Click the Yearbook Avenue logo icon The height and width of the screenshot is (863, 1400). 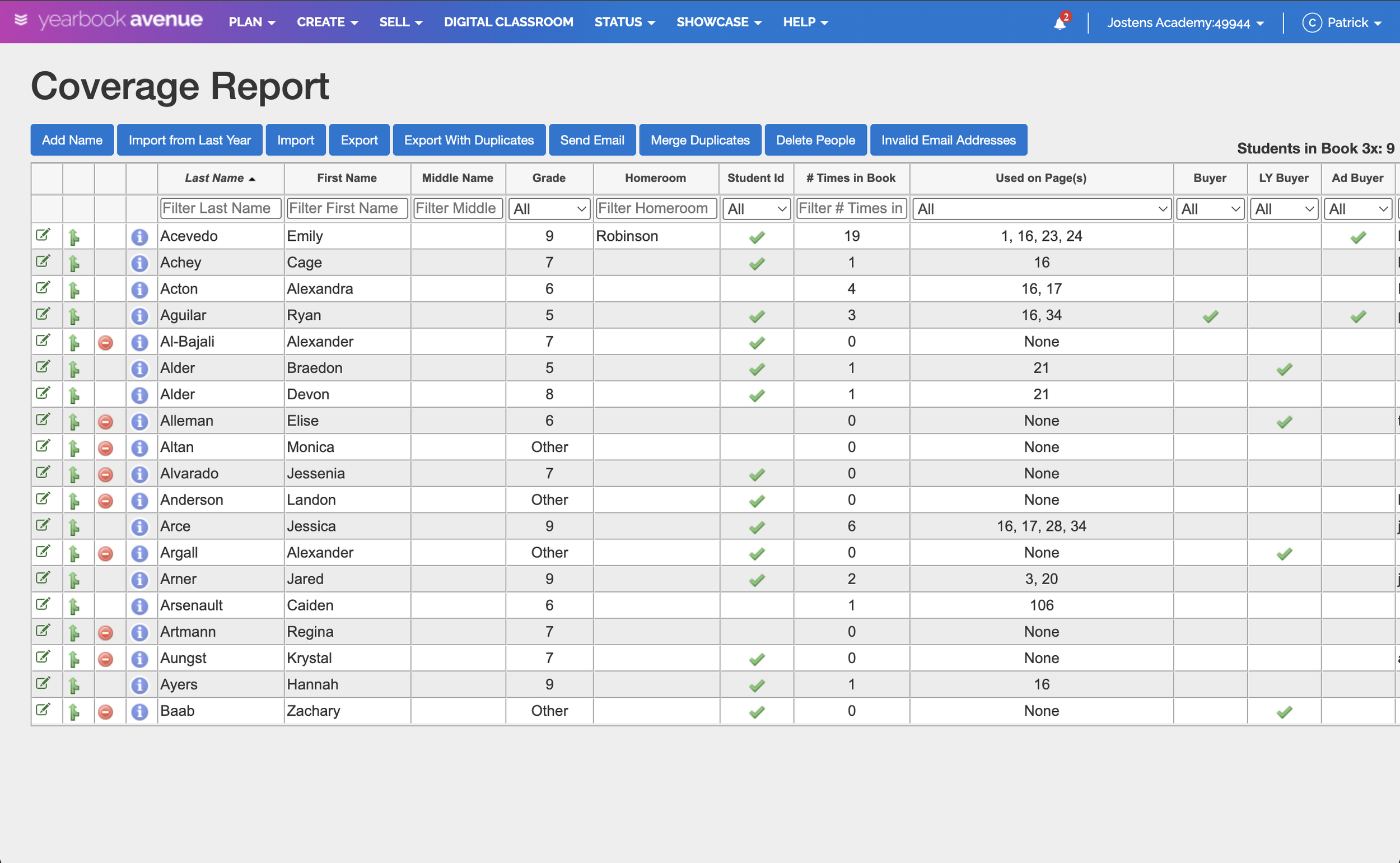tap(21, 21)
